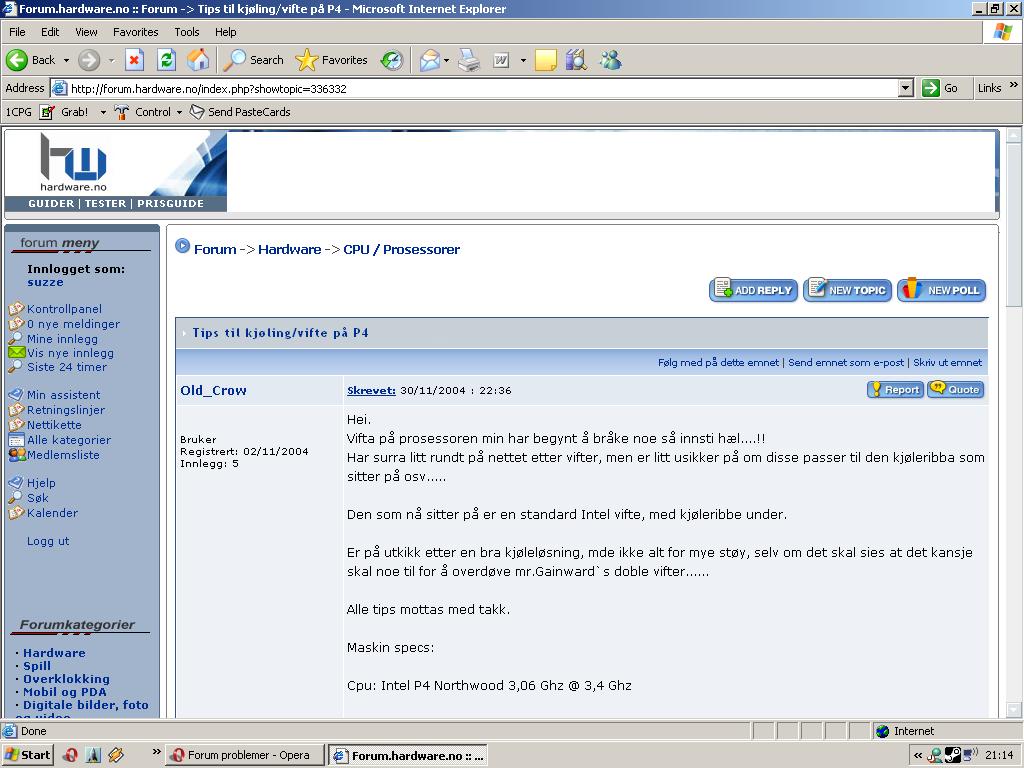Image resolution: width=1024 pixels, height=768 pixels.
Task: Open Old_Crow user profile link
Action: point(214,391)
